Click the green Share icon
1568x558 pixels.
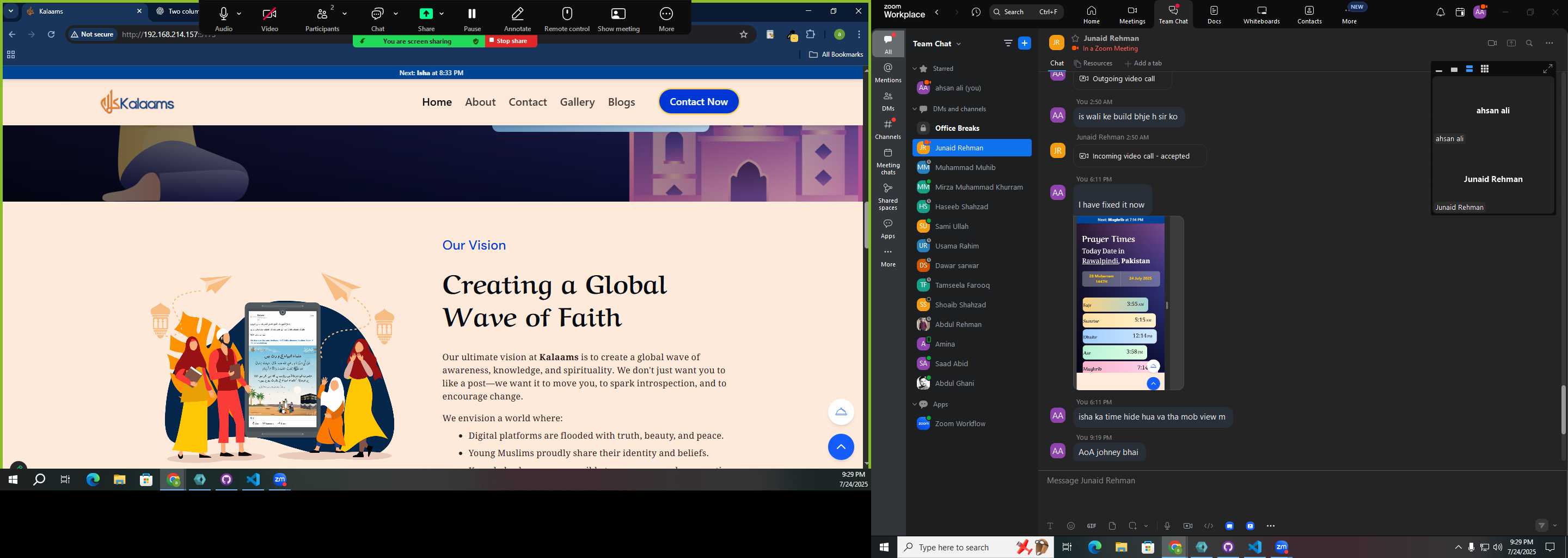click(426, 14)
